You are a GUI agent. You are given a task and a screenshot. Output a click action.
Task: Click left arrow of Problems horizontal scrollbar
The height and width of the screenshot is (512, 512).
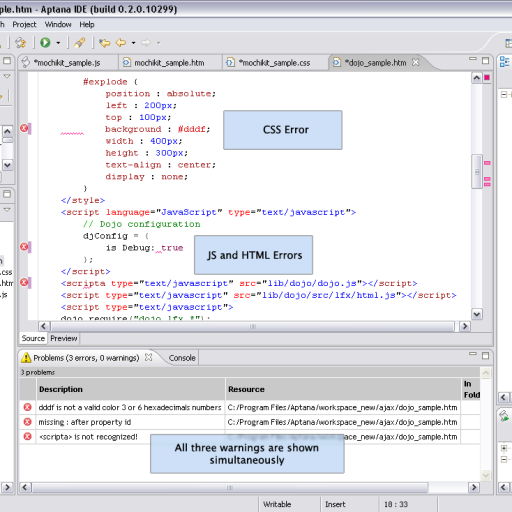click(x=25, y=487)
